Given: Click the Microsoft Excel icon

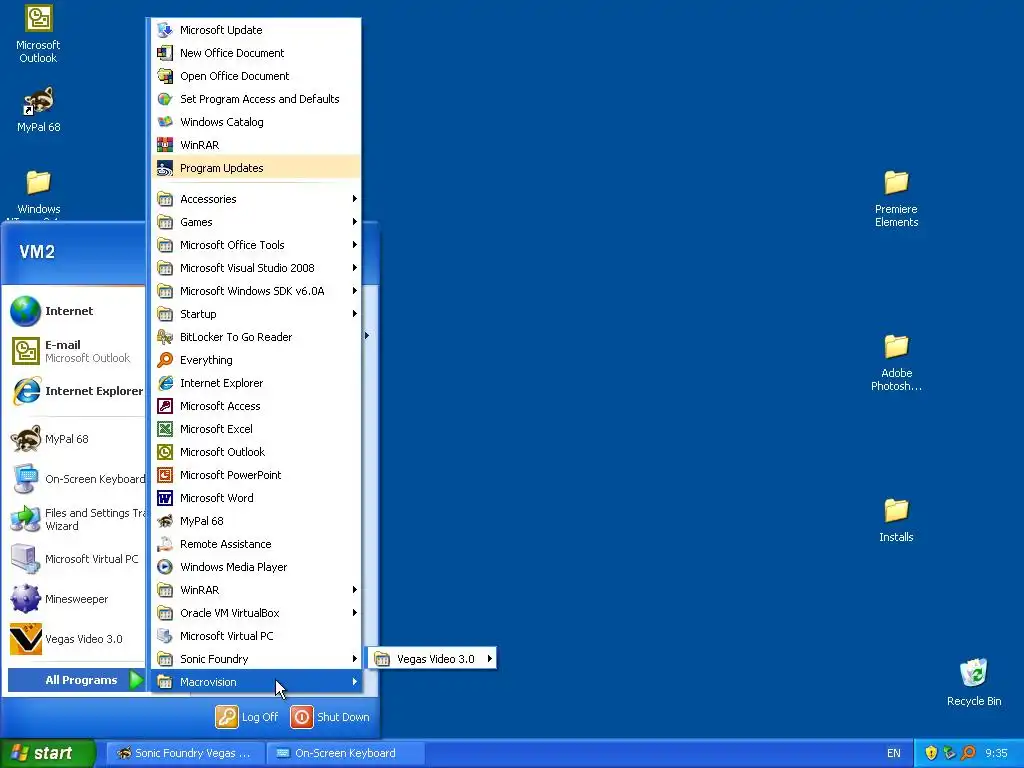Looking at the screenshot, I should 165,429.
